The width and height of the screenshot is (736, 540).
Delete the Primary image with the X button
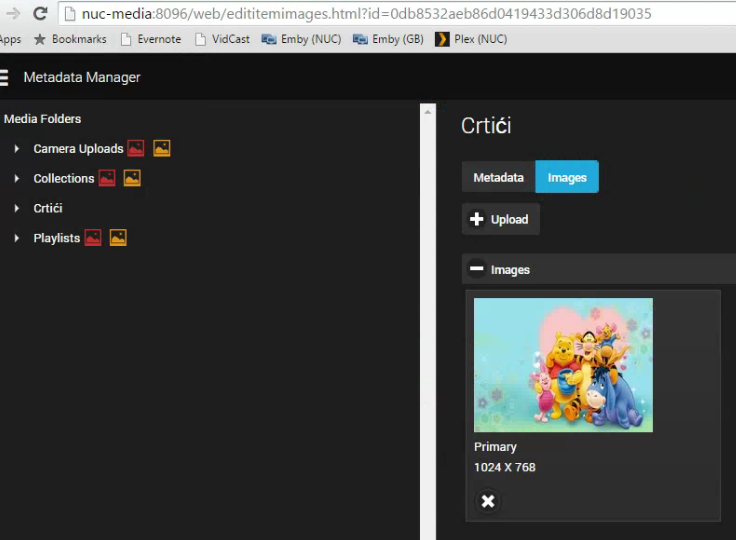(488, 501)
